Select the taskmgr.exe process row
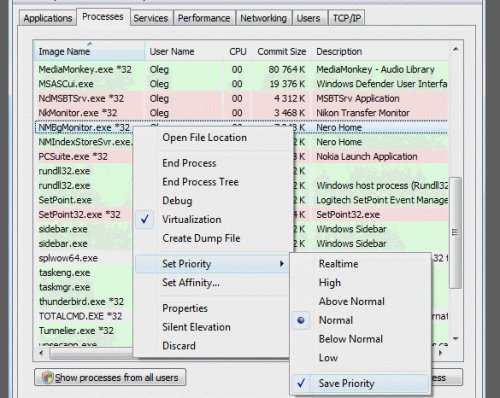Viewport: 500px width, 398px height. [x=241, y=287]
